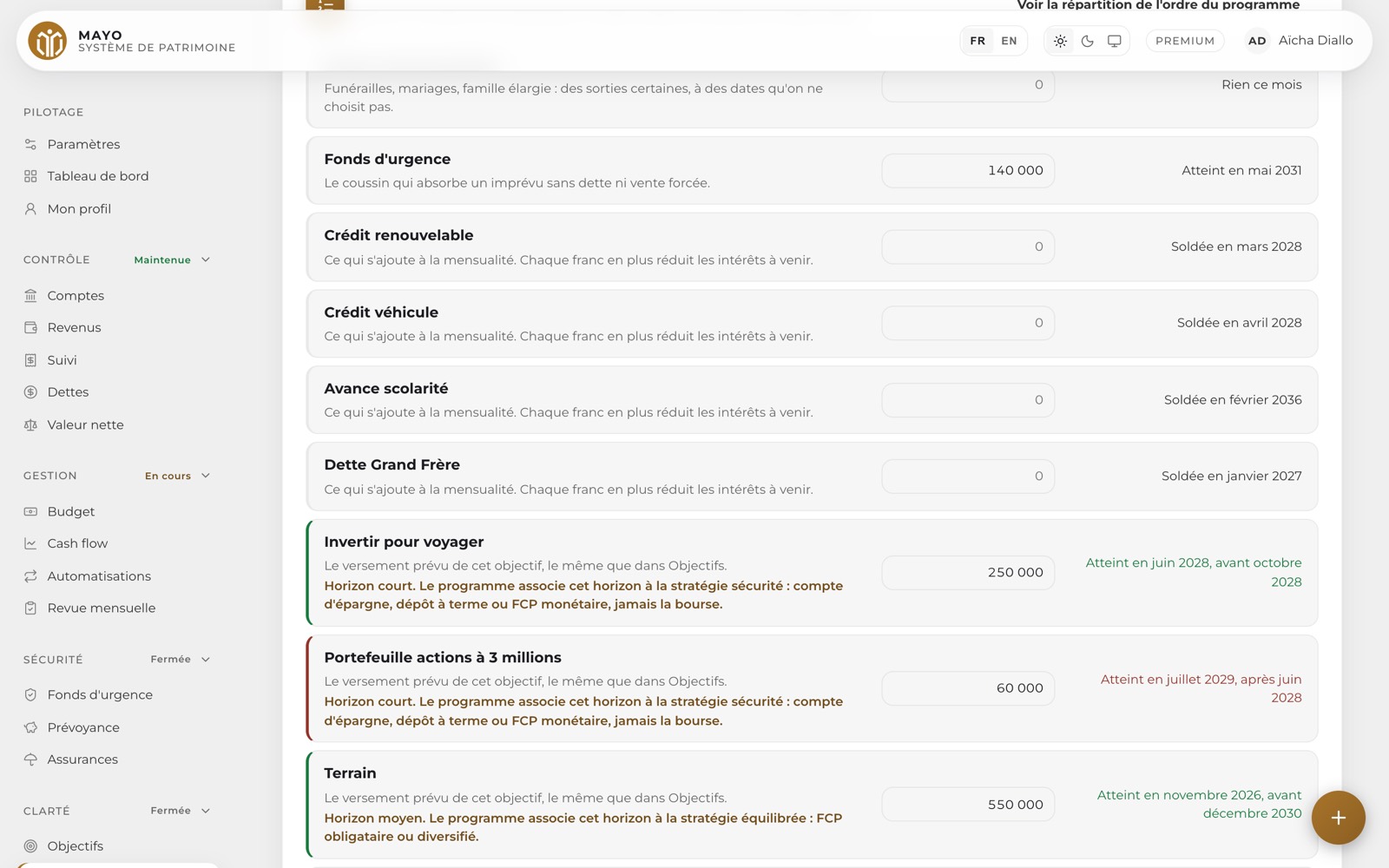Edit the Dette Grand Frère amount field
Screen dimensions: 1389x868
pos(968,477)
